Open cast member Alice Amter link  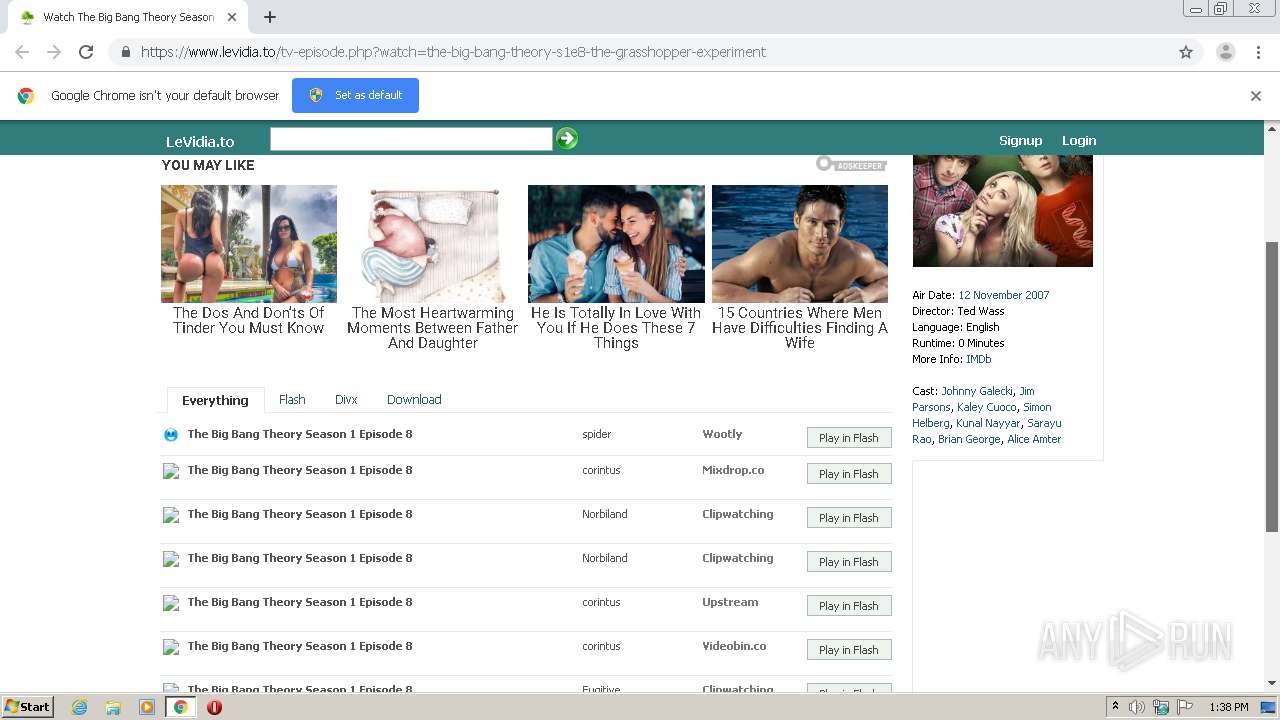[x=1034, y=439]
